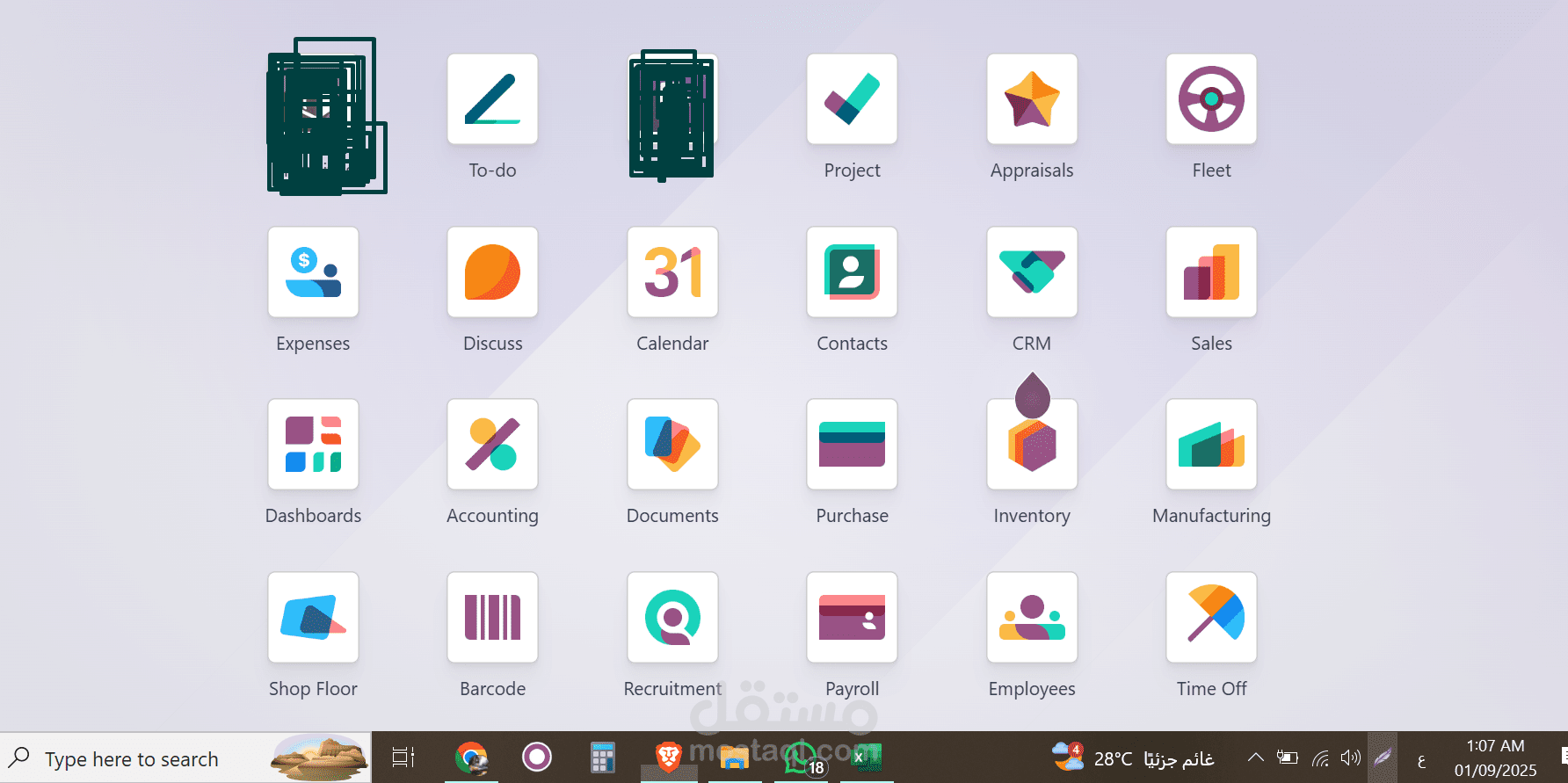Launch the Project app

click(852, 98)
